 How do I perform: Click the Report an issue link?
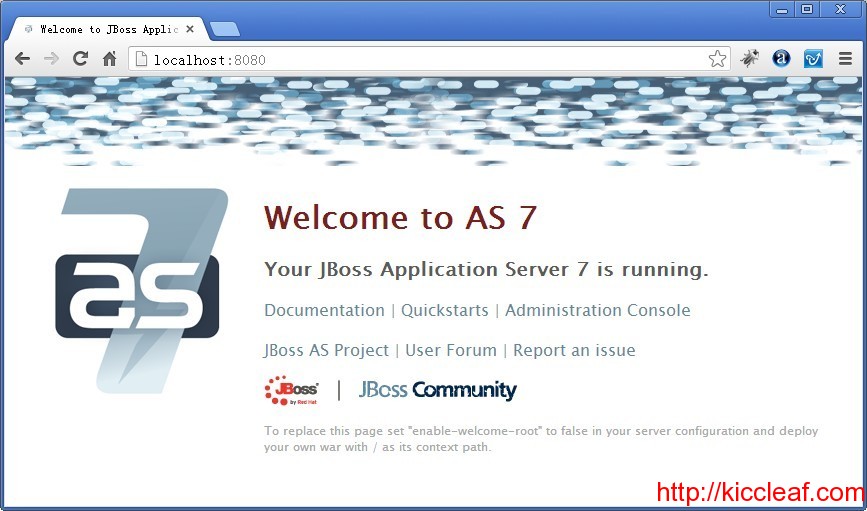(574, 351)
